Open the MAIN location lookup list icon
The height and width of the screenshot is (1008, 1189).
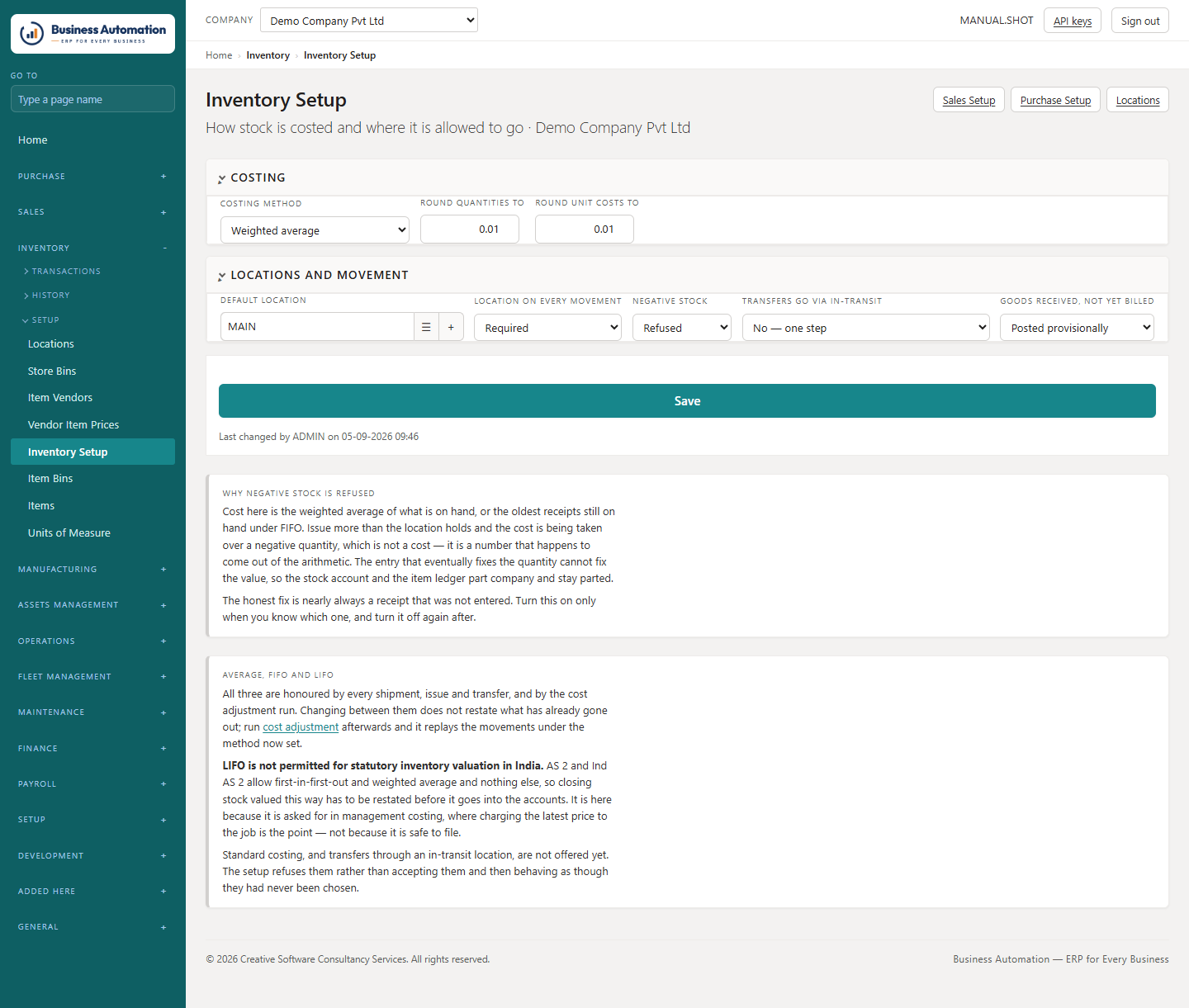(x=426, y=327)
